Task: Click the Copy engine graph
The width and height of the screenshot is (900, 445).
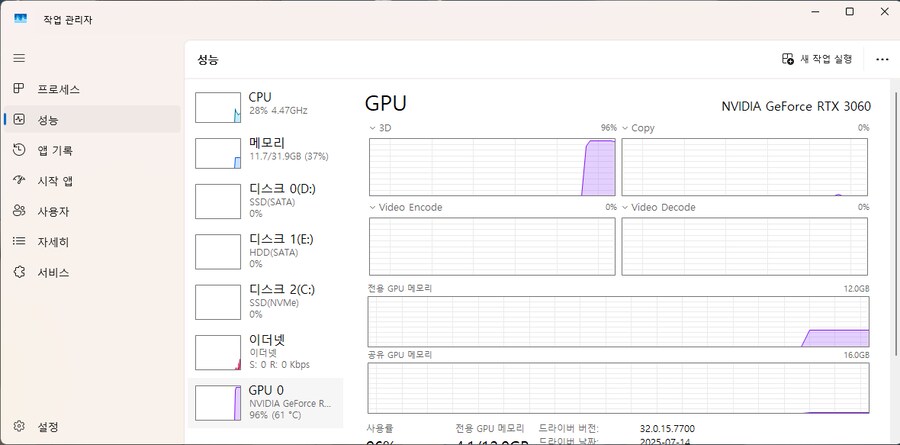Action: click(744, 167)
